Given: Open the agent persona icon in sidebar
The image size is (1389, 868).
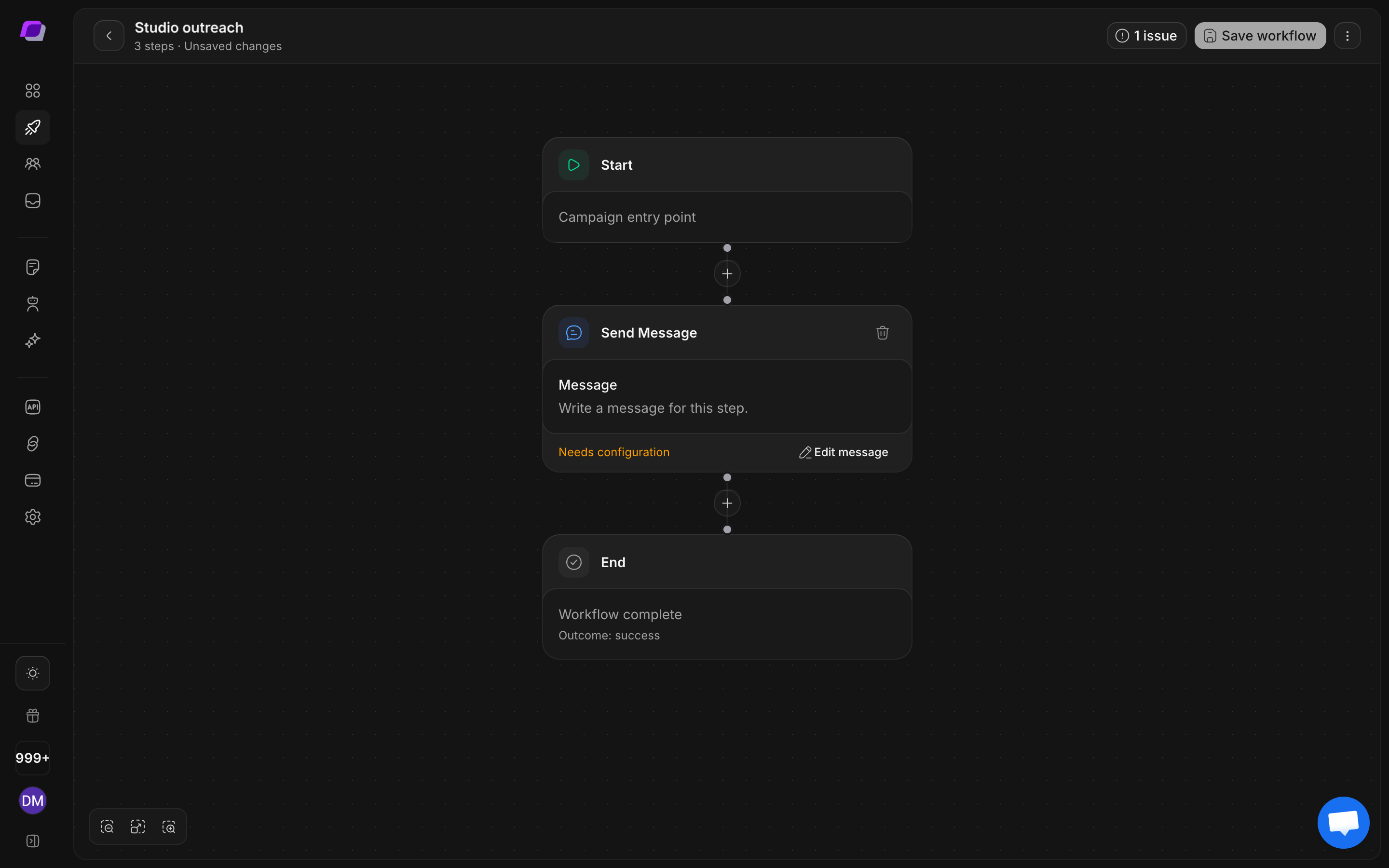Looking at the screenshot, I should tap(33, 304).
